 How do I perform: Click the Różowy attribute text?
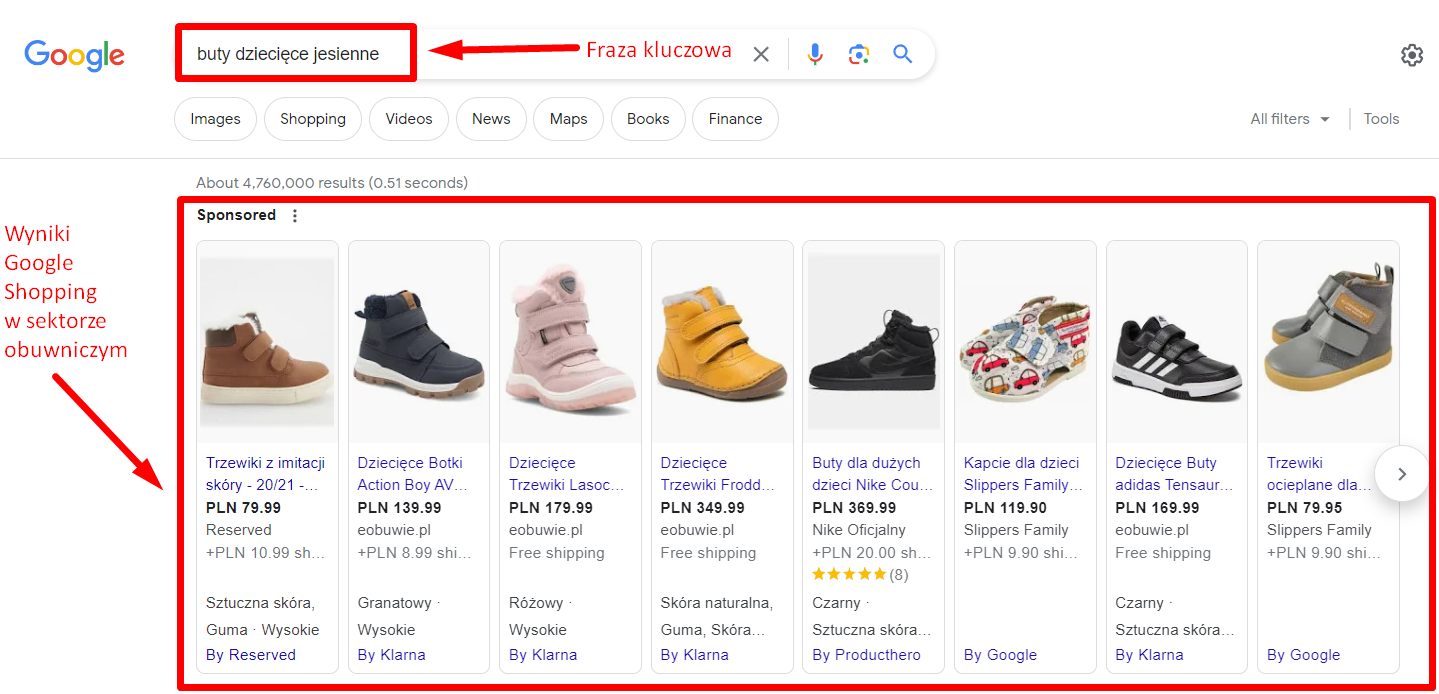535,603
